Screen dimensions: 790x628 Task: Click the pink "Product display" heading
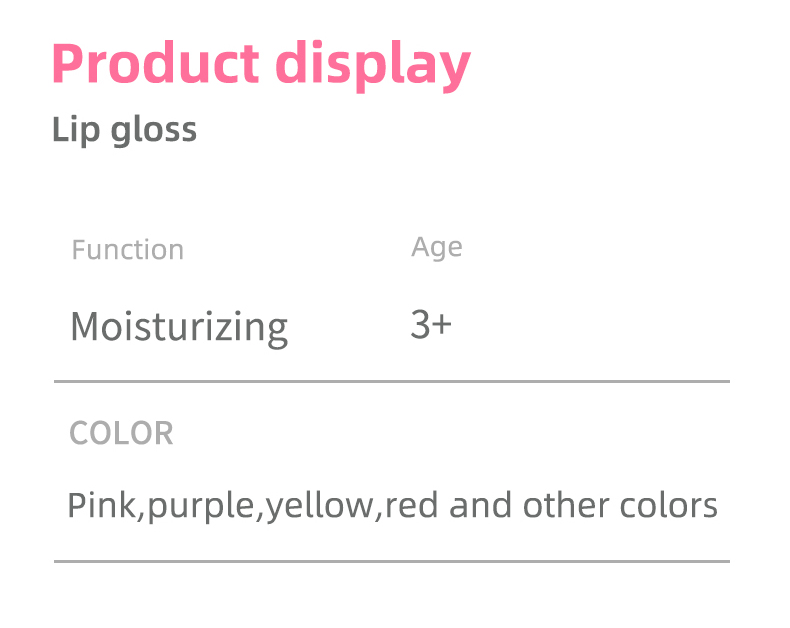[x=260, y=63]
